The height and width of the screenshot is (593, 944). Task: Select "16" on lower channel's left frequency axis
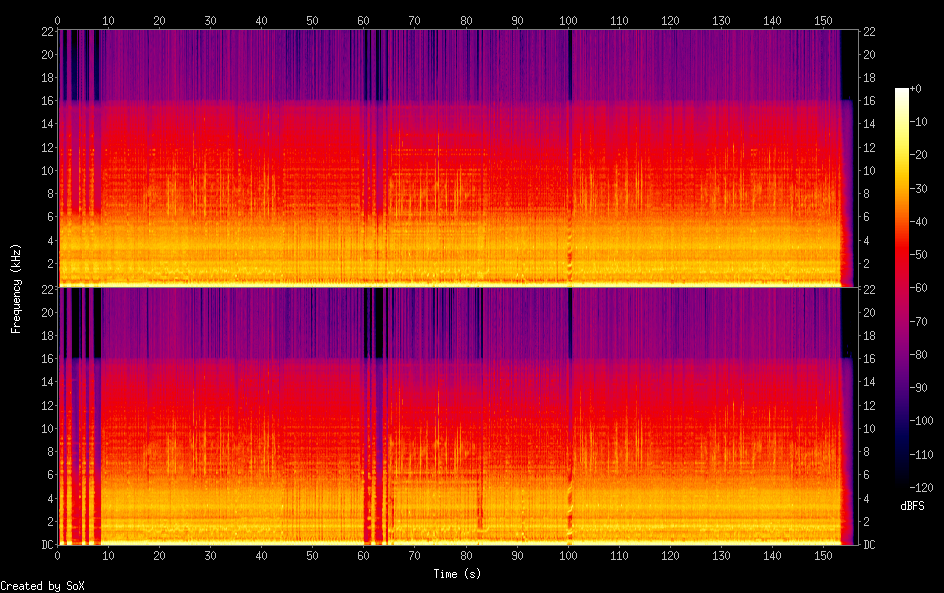click(48, 359)
